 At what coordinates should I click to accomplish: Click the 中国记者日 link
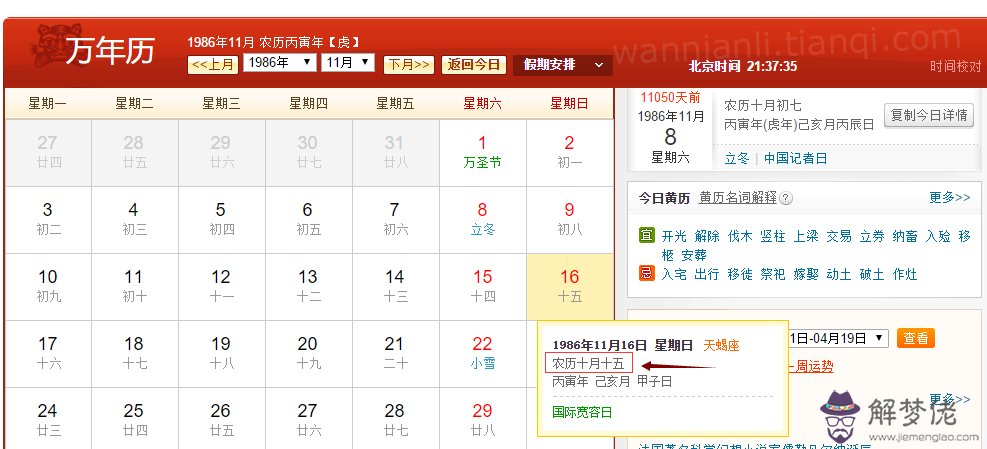(x=795, y=158)
